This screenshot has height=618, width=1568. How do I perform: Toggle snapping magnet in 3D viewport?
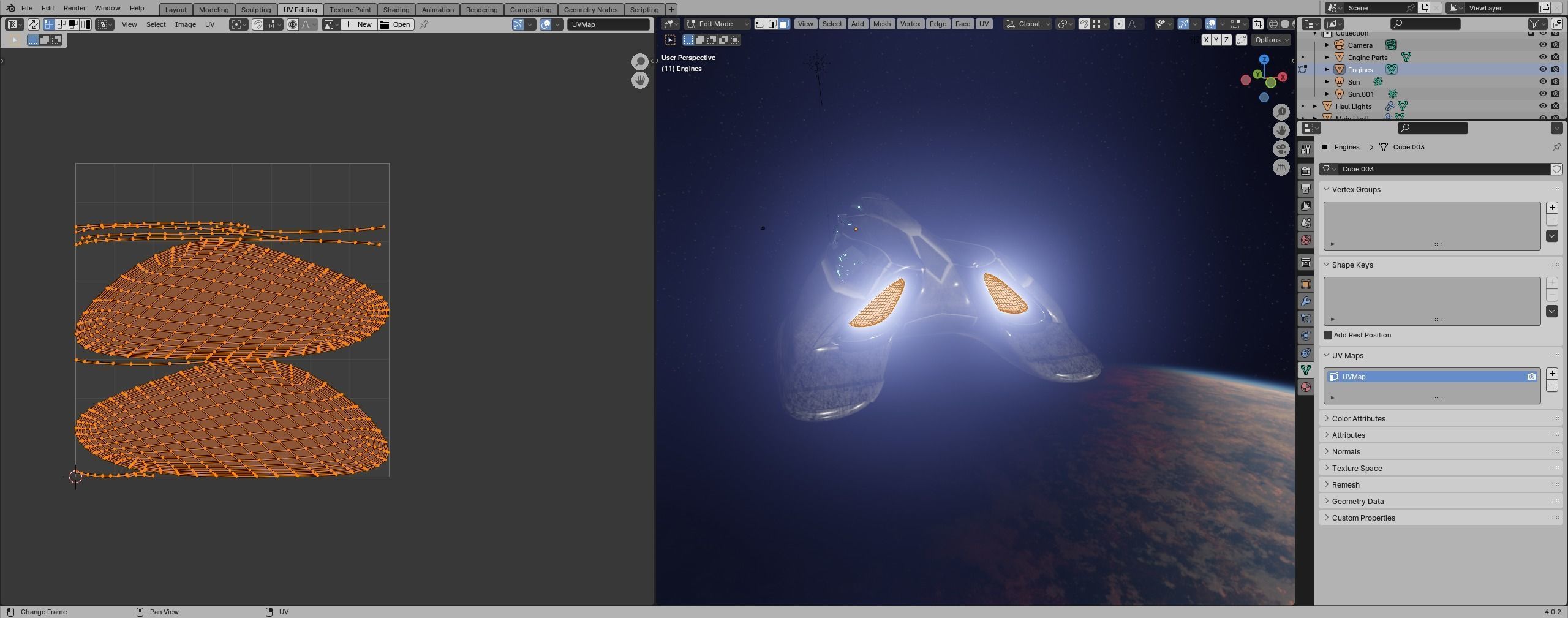pyautogui.click(x=1084, y=24)
